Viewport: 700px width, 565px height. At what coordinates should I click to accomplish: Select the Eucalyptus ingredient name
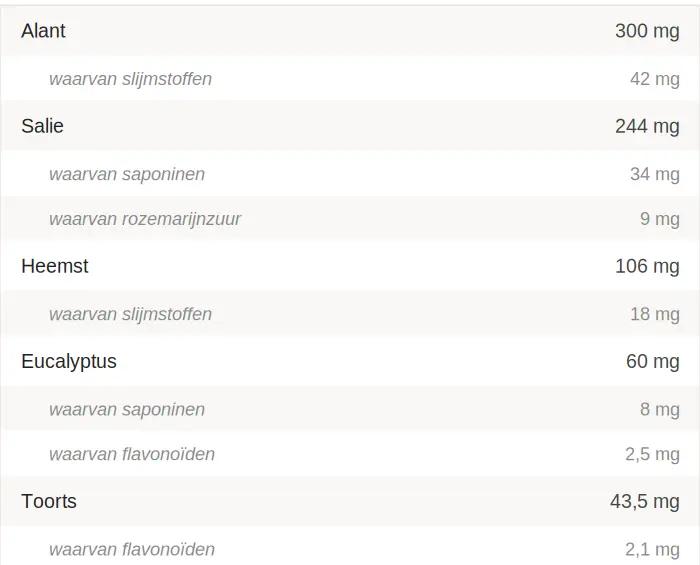pyautogui.click(x=69, y=361)
